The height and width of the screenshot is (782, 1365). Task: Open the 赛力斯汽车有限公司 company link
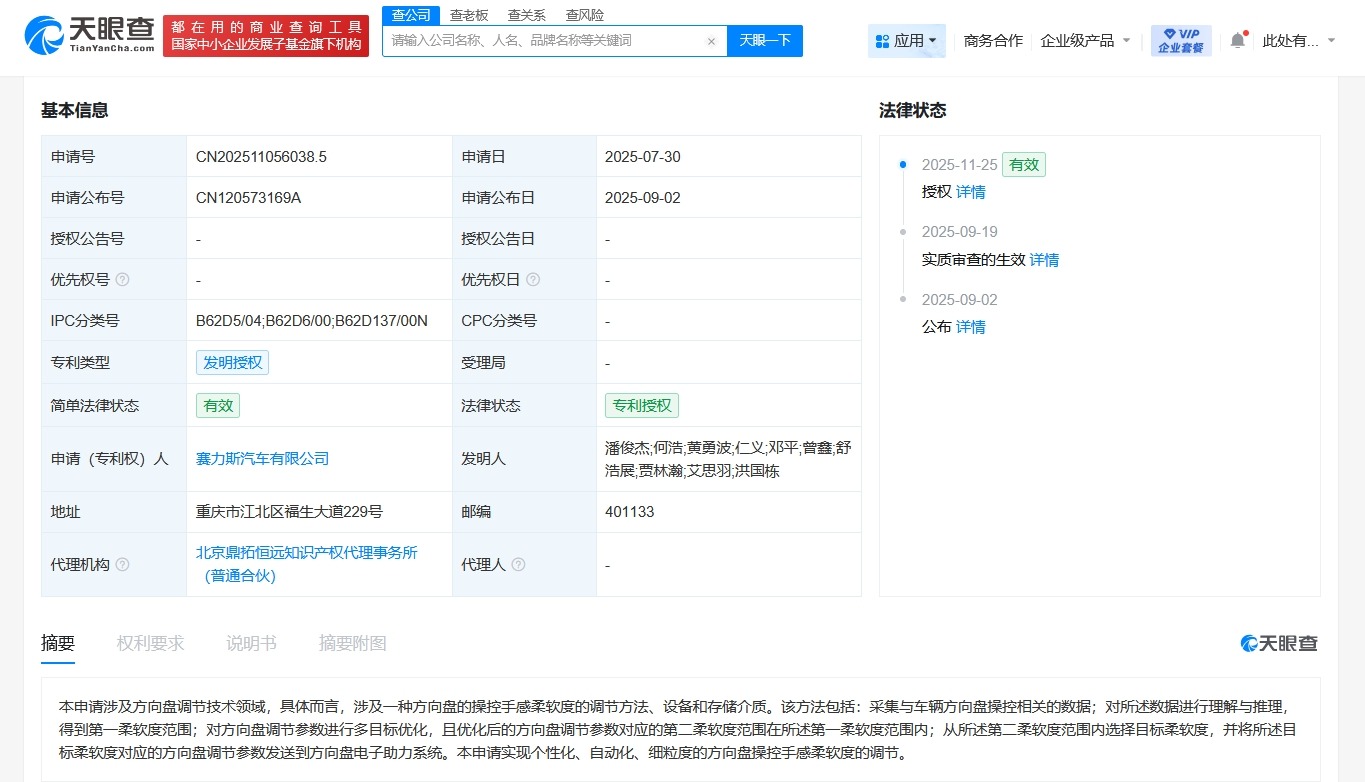[264, 458]
